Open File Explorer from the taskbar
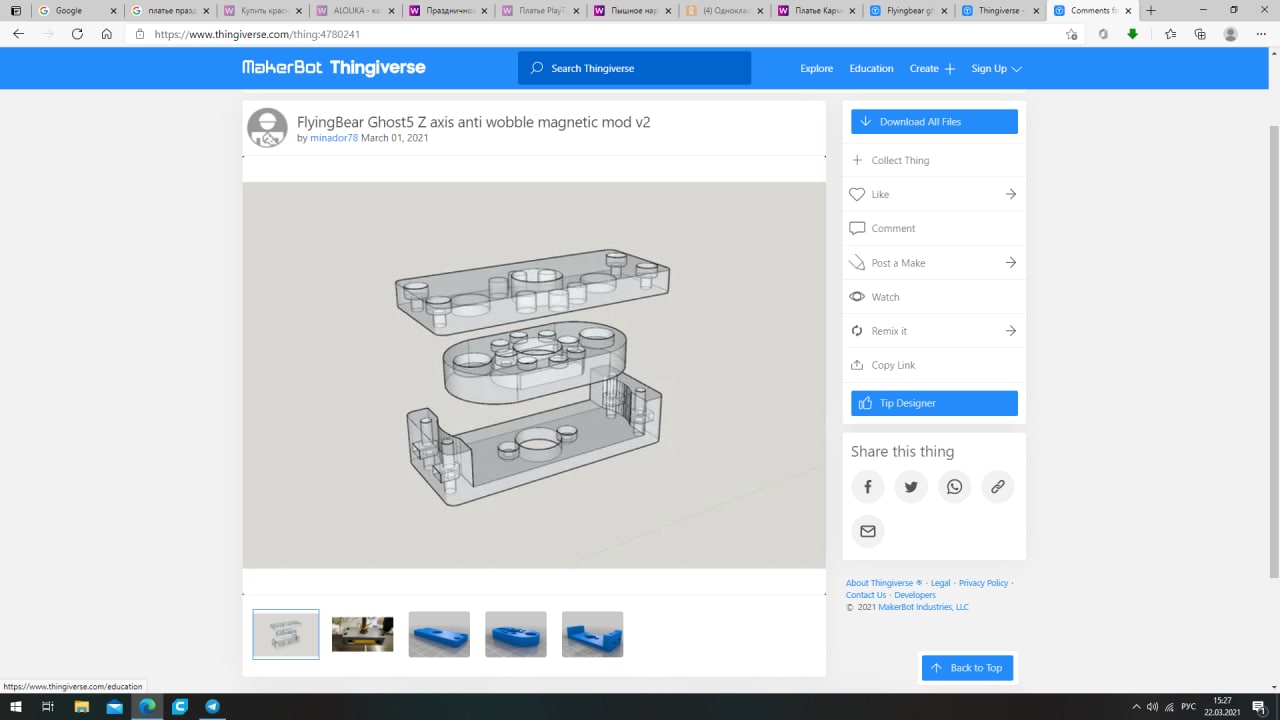The image size is (1280, 720). tap(82, 707)
